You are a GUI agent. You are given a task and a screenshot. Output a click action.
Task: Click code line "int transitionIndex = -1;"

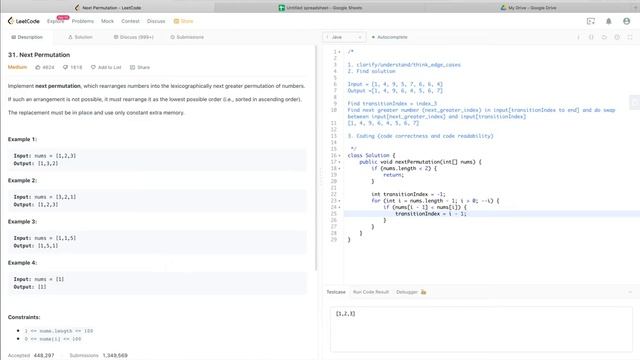point(408,194)
